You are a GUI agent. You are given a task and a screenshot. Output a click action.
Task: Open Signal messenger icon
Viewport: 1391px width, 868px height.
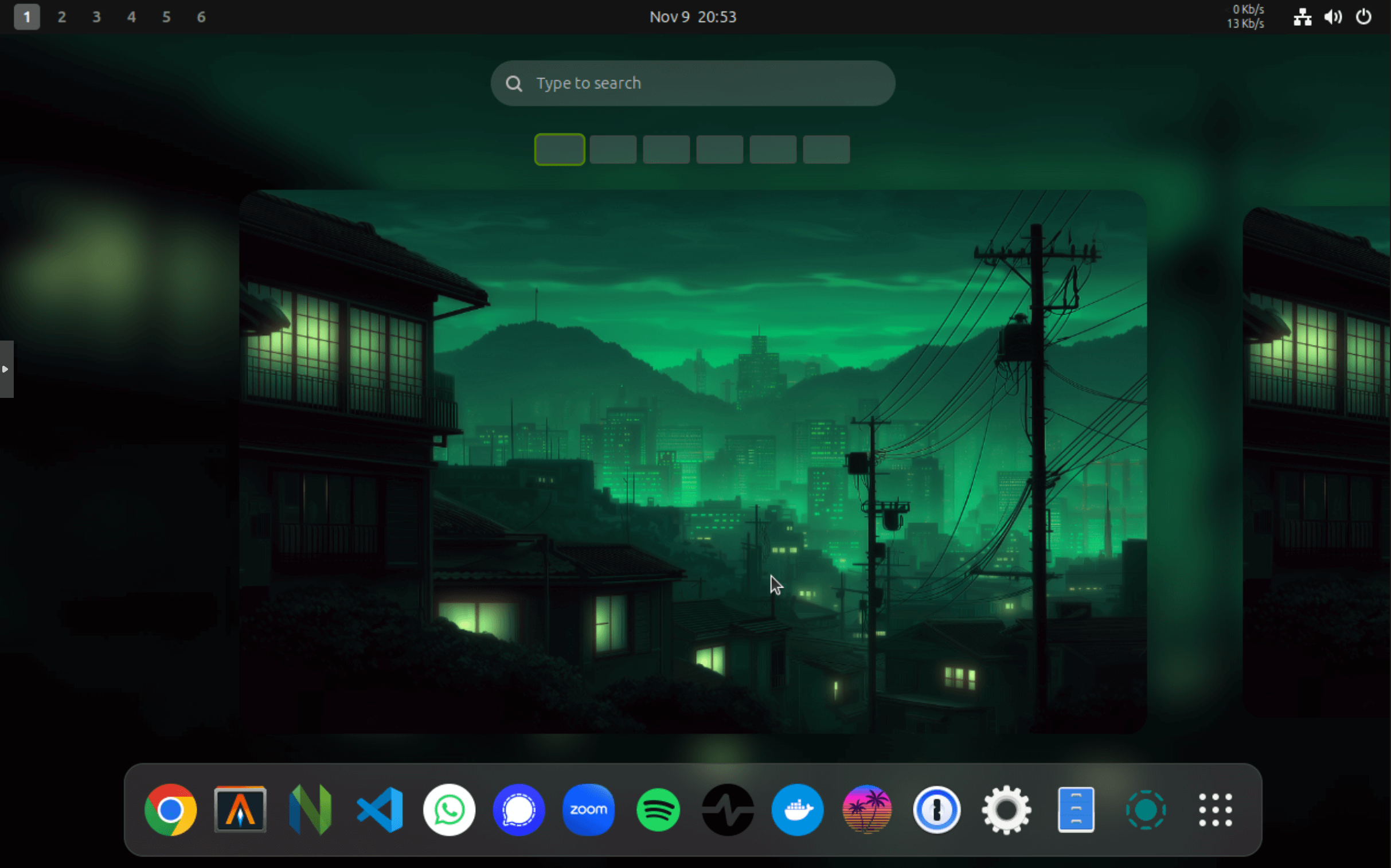(518, 810)
